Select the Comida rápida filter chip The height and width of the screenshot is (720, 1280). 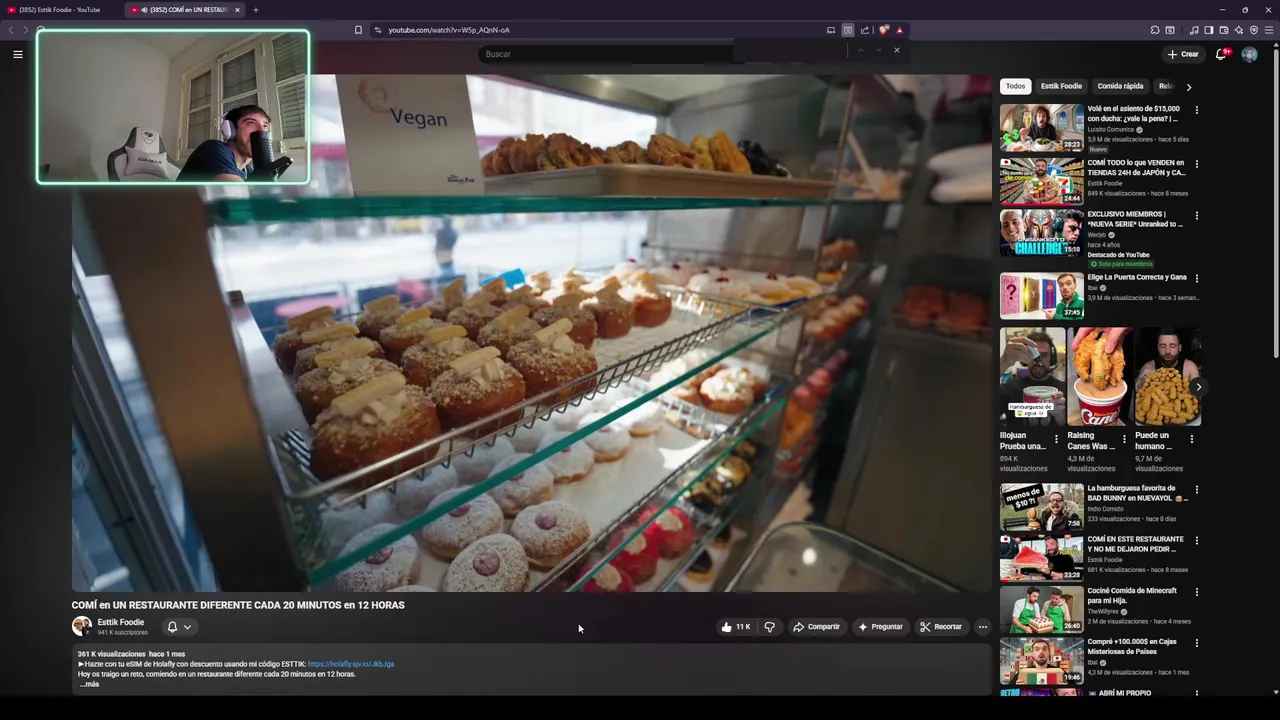pos(1120,86)
